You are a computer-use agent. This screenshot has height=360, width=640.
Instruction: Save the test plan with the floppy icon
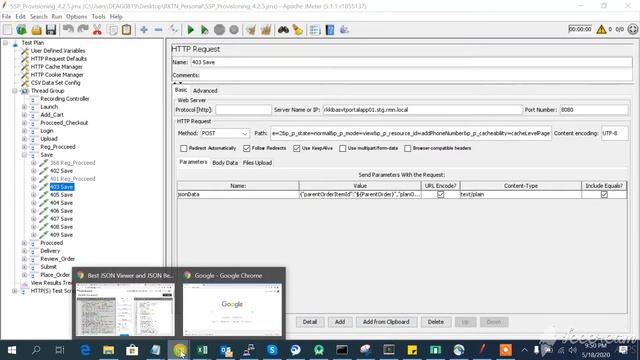pos(51,29)
